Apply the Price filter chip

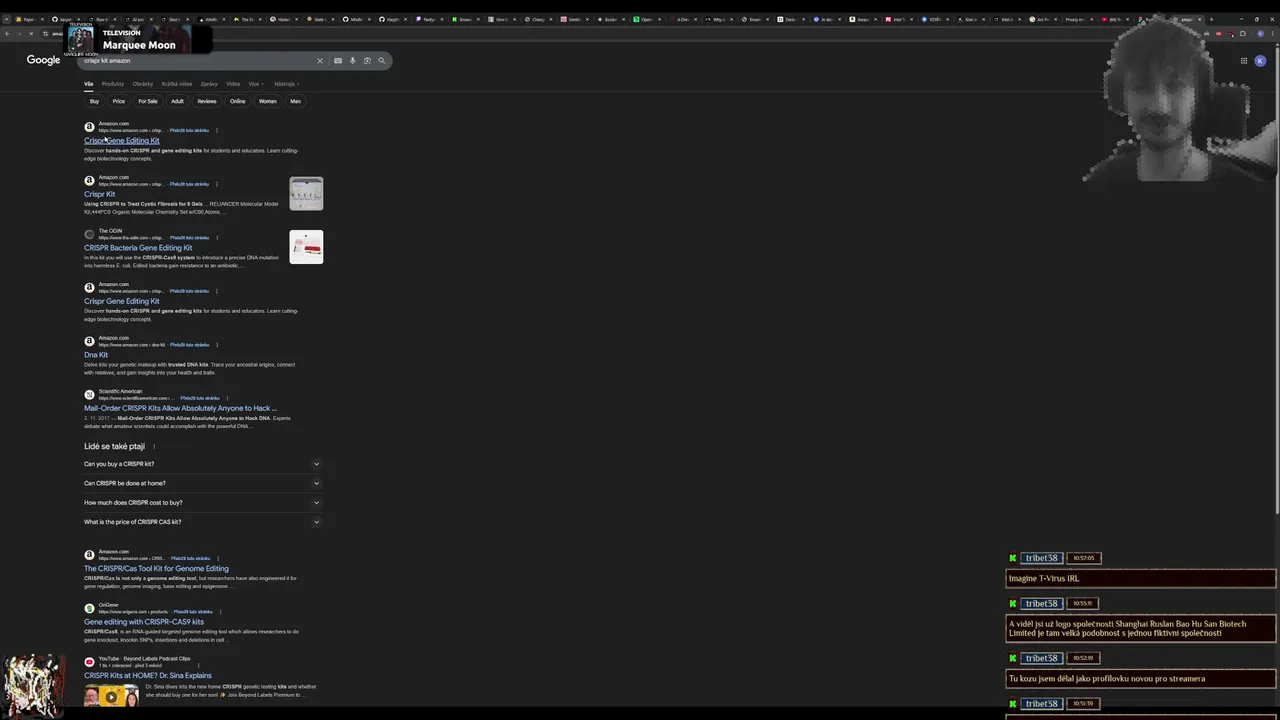click(x=119, y=101)
